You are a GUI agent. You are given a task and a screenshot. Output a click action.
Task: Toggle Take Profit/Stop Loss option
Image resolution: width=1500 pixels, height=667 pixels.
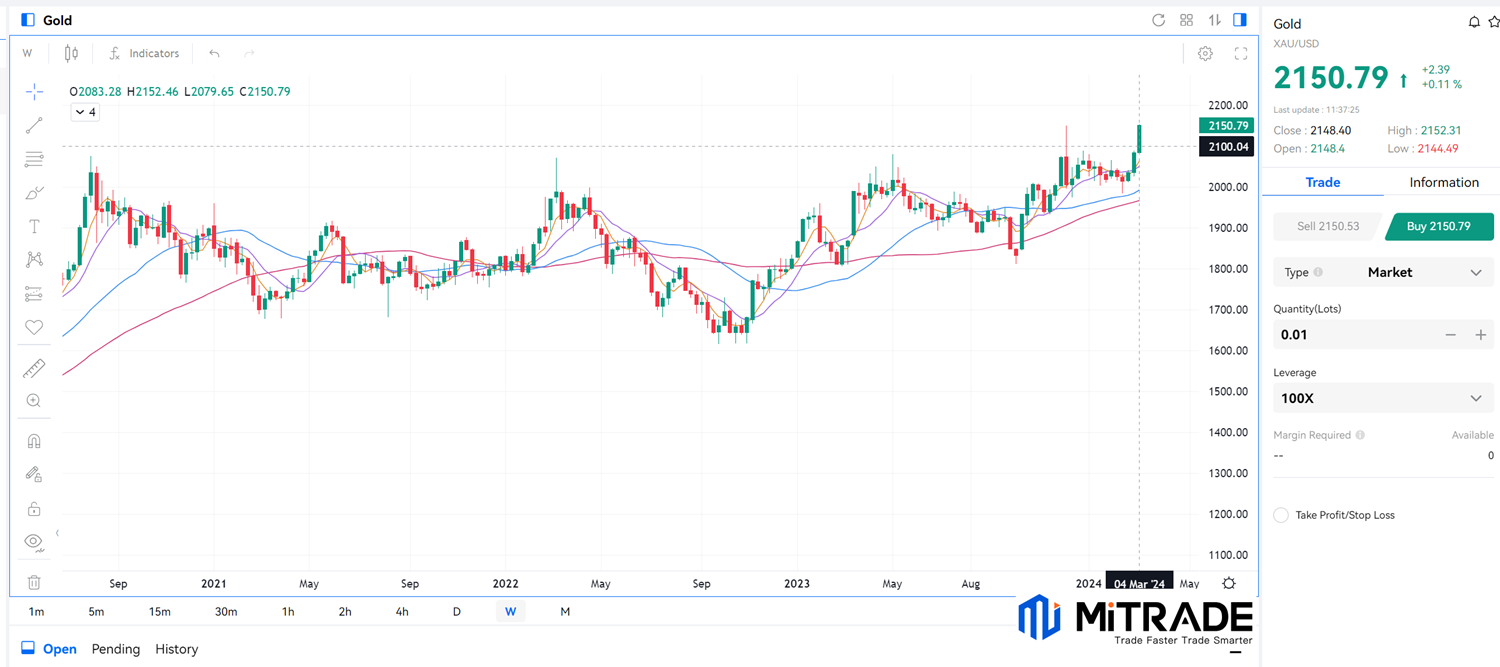pos(1281,515)
